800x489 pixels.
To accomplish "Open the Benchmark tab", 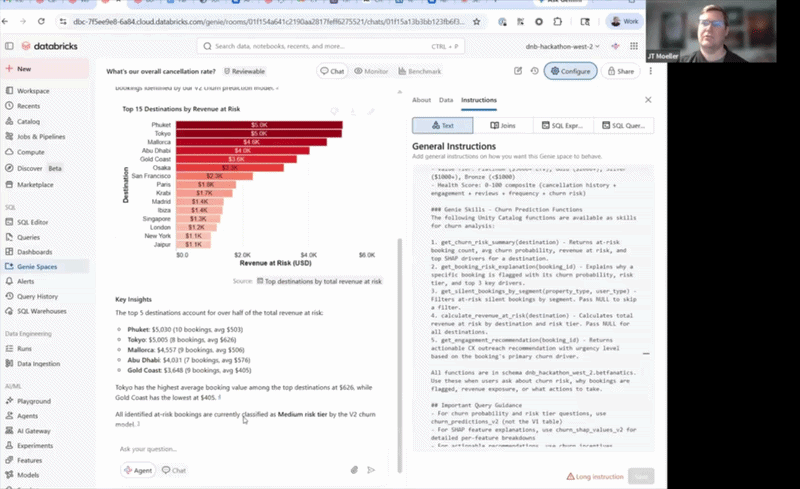I will pos(419,71).
